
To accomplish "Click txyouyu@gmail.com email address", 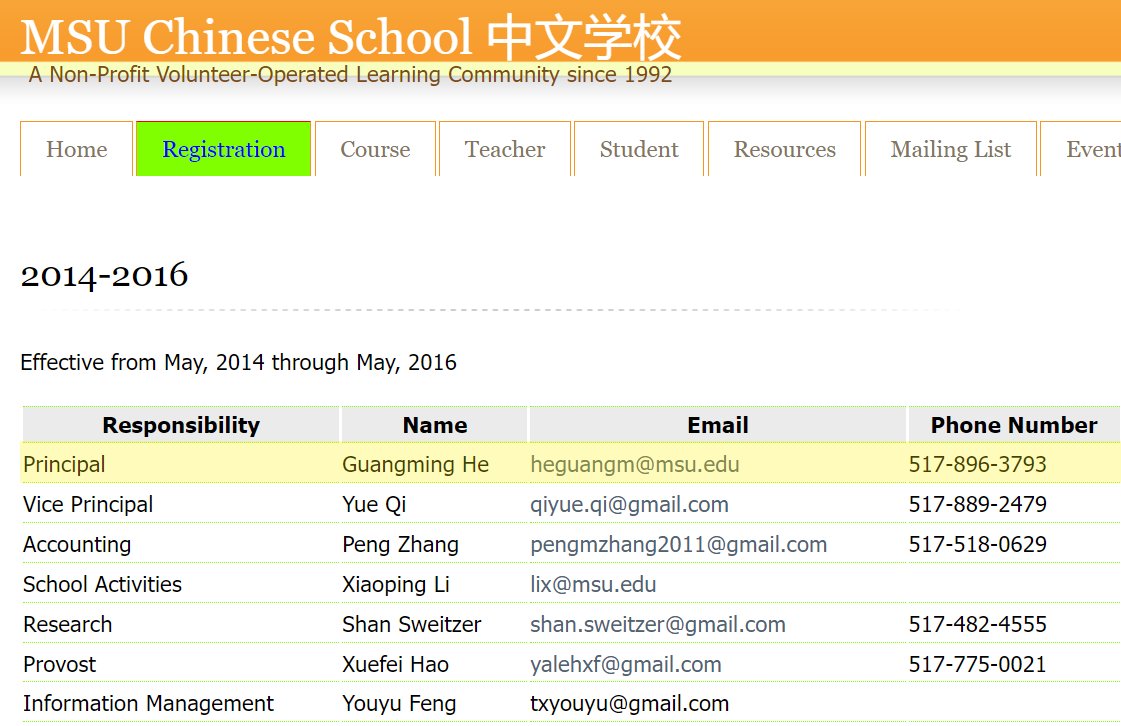I will tap(629, 704).
